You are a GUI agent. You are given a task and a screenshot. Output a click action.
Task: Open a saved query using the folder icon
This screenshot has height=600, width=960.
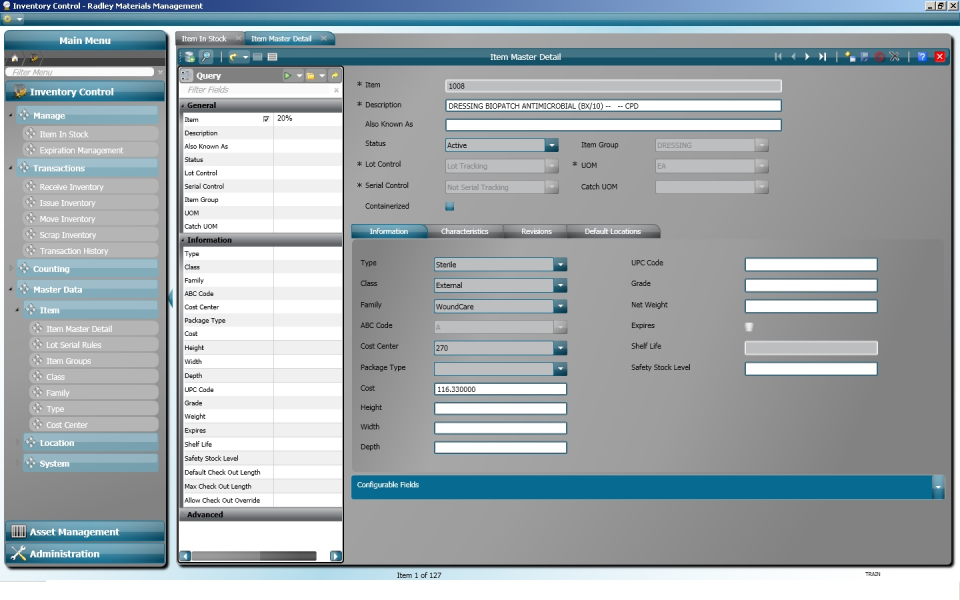pos(310,76)
